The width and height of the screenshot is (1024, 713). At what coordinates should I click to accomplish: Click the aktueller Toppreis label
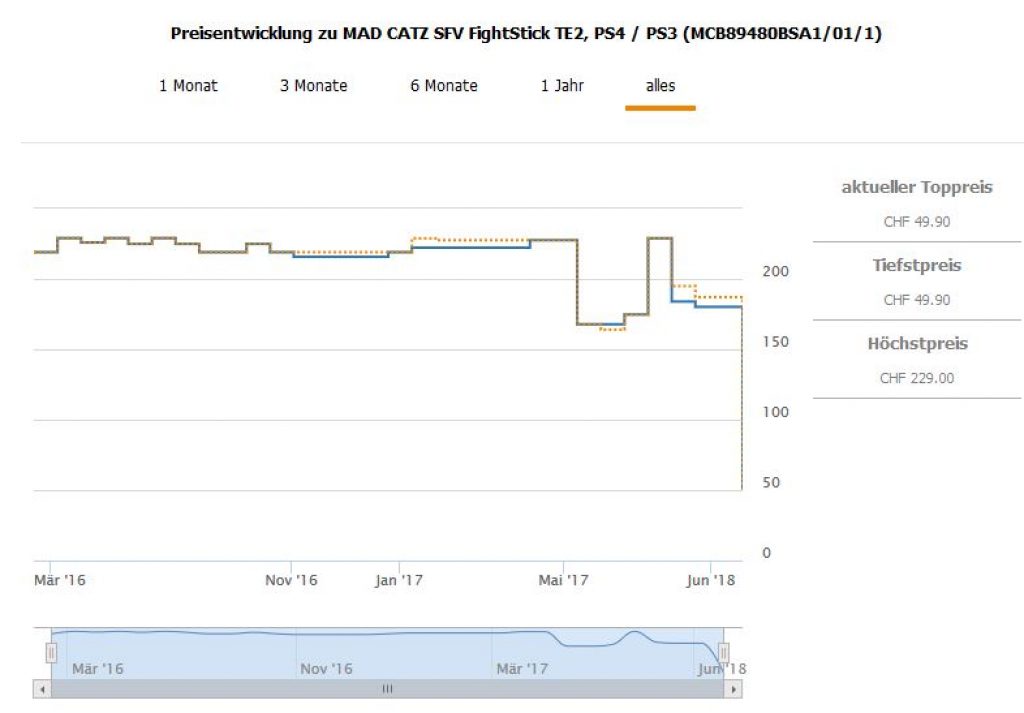pos(917,187)
